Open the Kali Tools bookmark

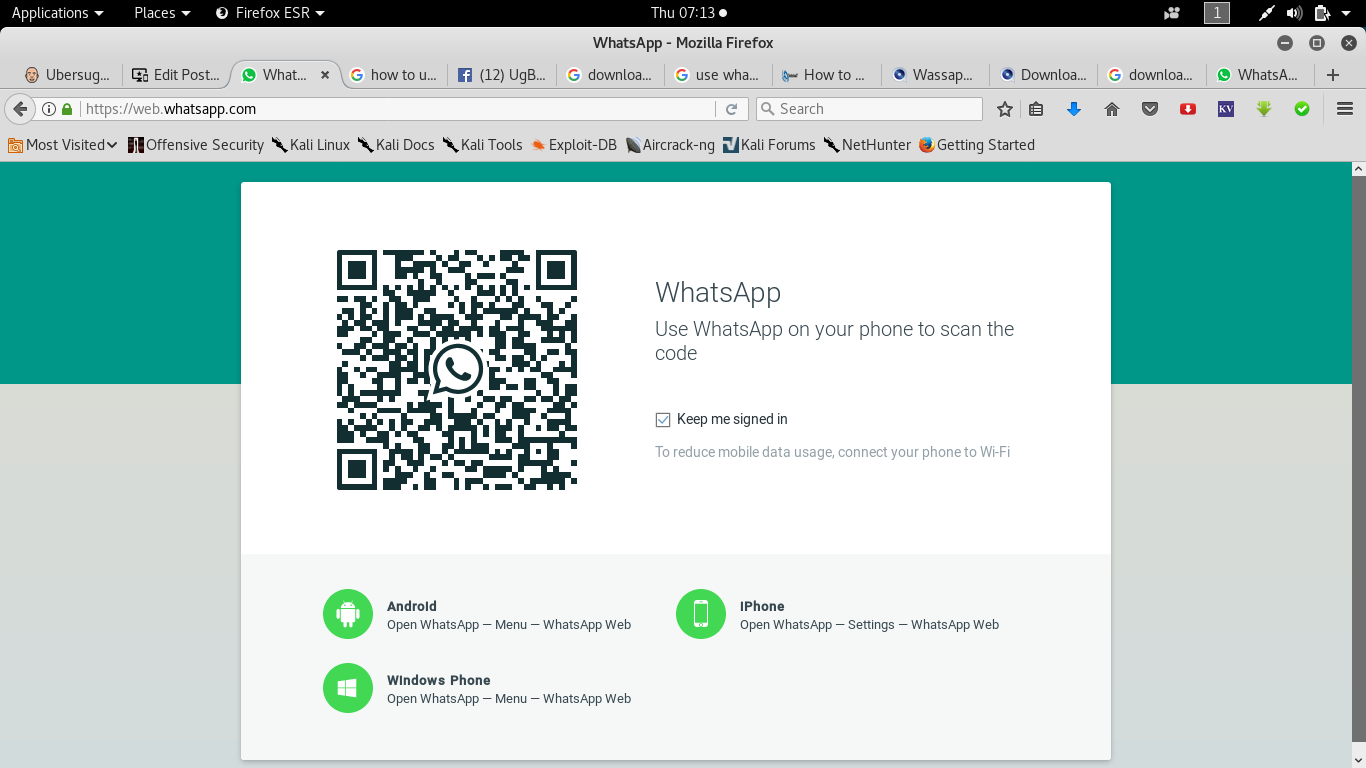coord(482,145)
